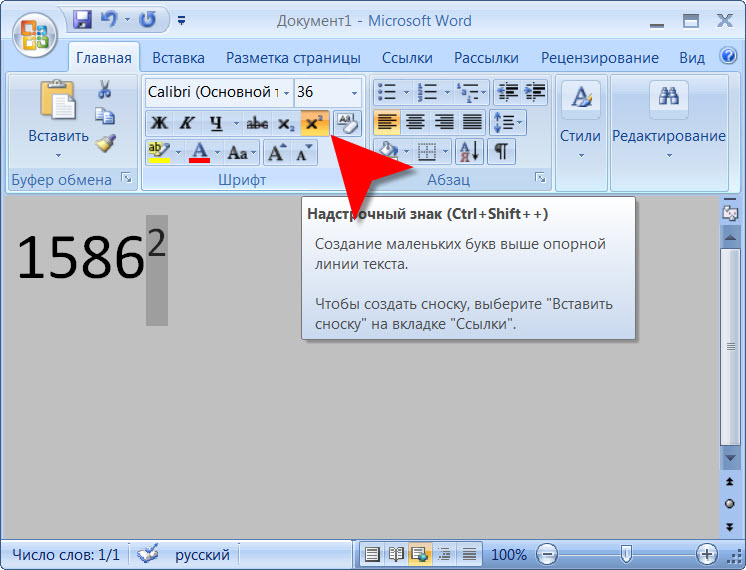Save the document from the quick access toolbar
746x570 pixels.
tap(83, 19)
